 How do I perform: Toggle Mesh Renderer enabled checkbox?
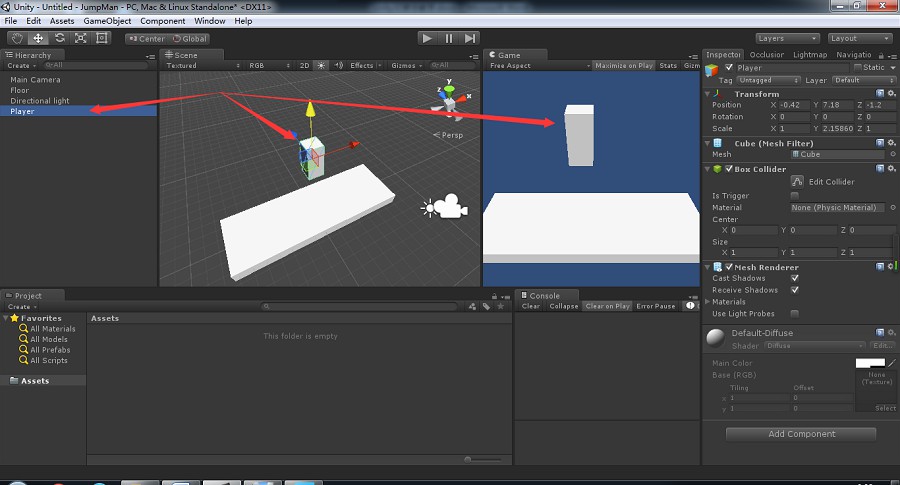click(729, 267)
